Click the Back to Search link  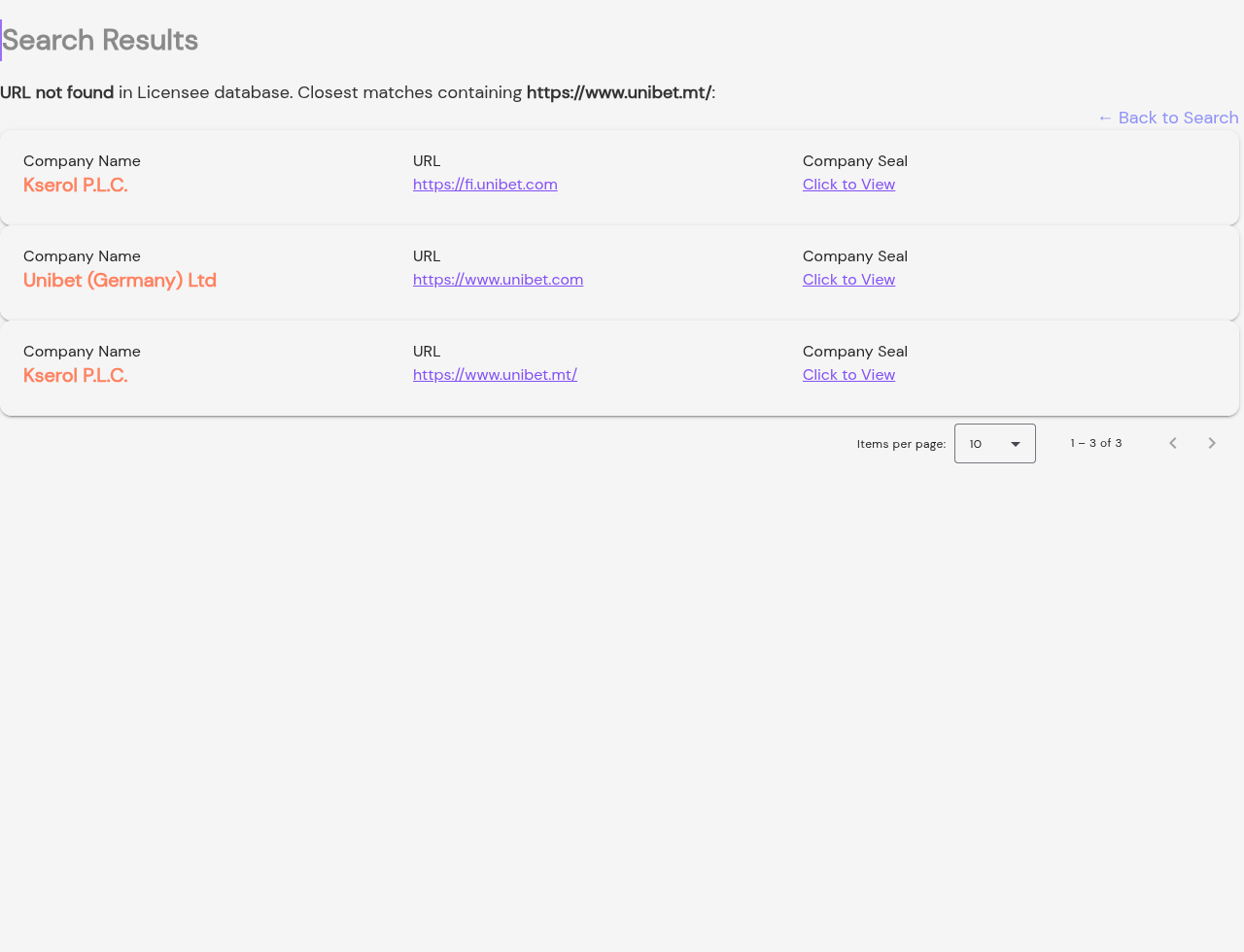click(x=1168, y=118)
